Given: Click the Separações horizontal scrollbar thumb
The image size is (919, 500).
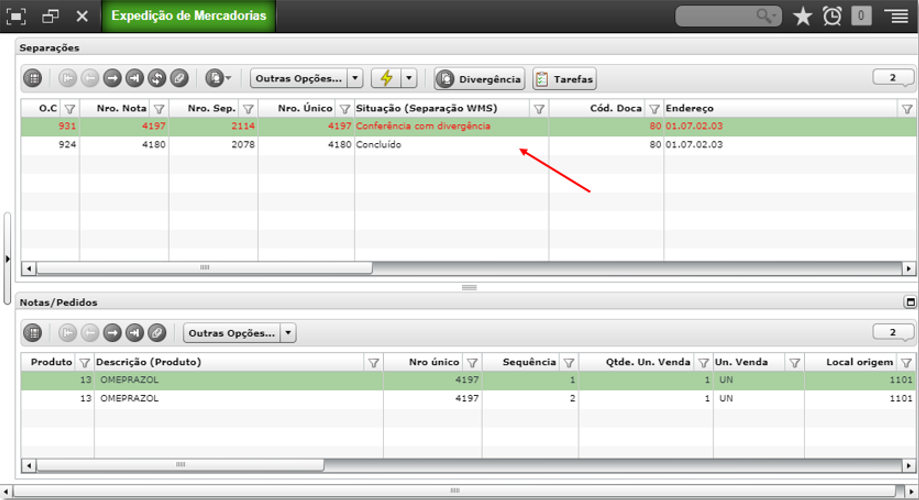Looking at the screenshot, I should (x=204, y=268).
